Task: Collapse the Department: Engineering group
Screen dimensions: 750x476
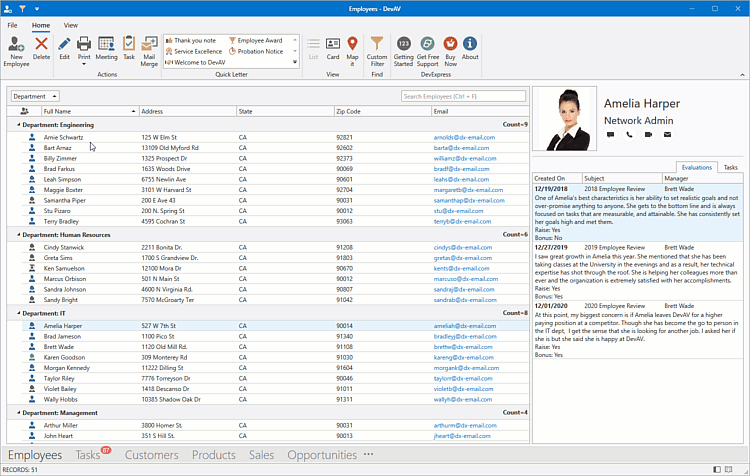Action: pyautogui.click(x=18, y=125)
